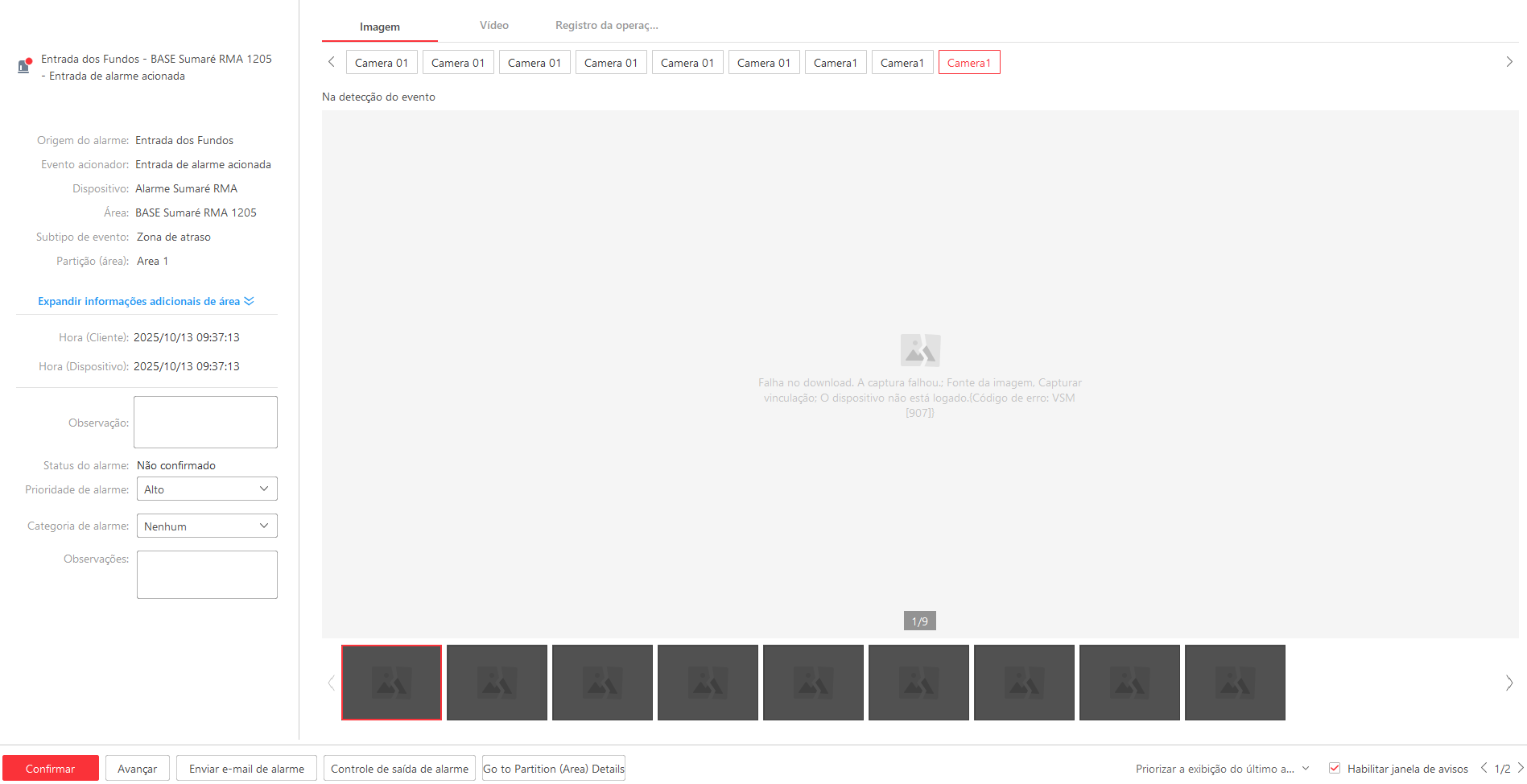Open Categoria de alarme dropdown
Screen dimensions: 1527x784
pos(207,526)
